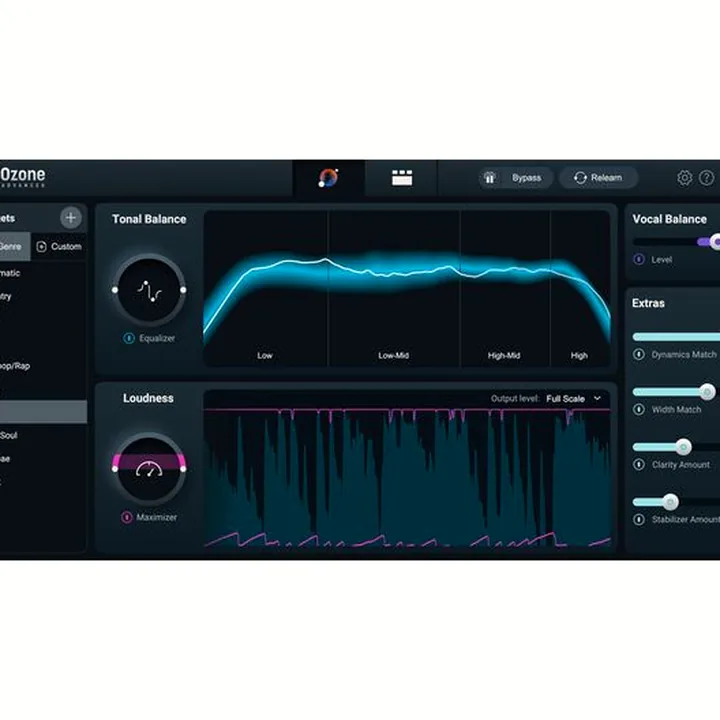Add a new target with plus button
This screenshot has width=720, height=720.
71,218
